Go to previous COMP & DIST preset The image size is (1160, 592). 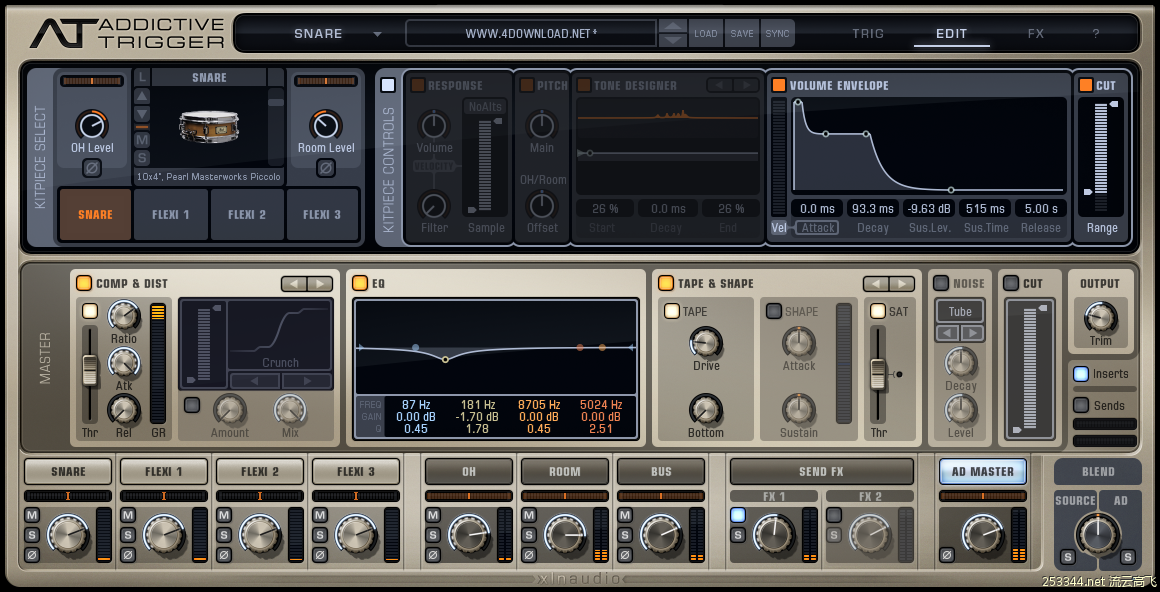(294, 283)
